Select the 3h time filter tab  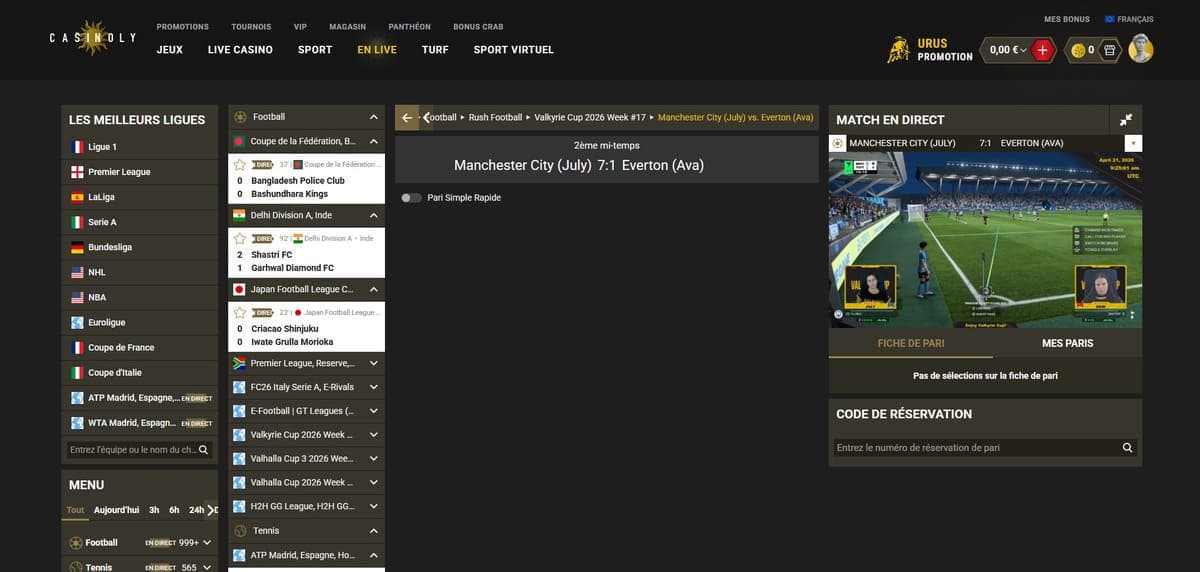click(x=154, y=510)
